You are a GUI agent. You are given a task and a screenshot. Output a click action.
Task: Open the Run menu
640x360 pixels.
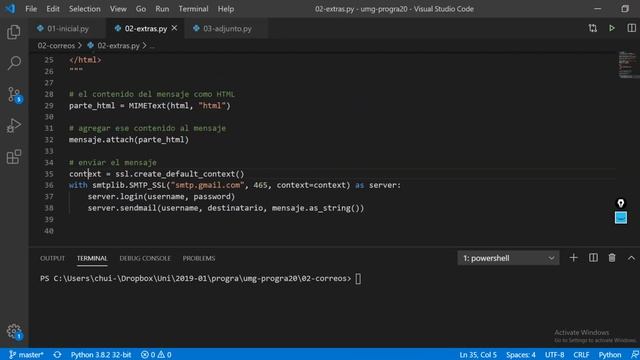point(162,9)
